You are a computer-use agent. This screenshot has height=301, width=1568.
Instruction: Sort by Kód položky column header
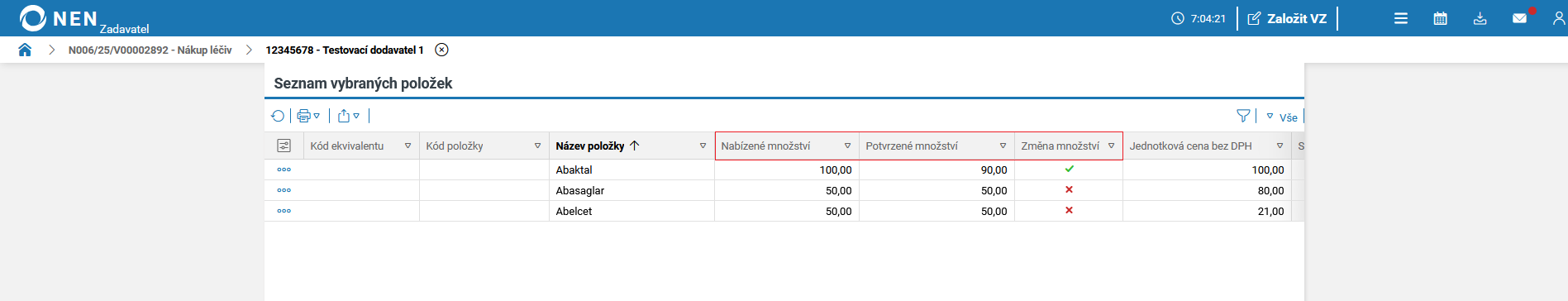click(455, 146)
